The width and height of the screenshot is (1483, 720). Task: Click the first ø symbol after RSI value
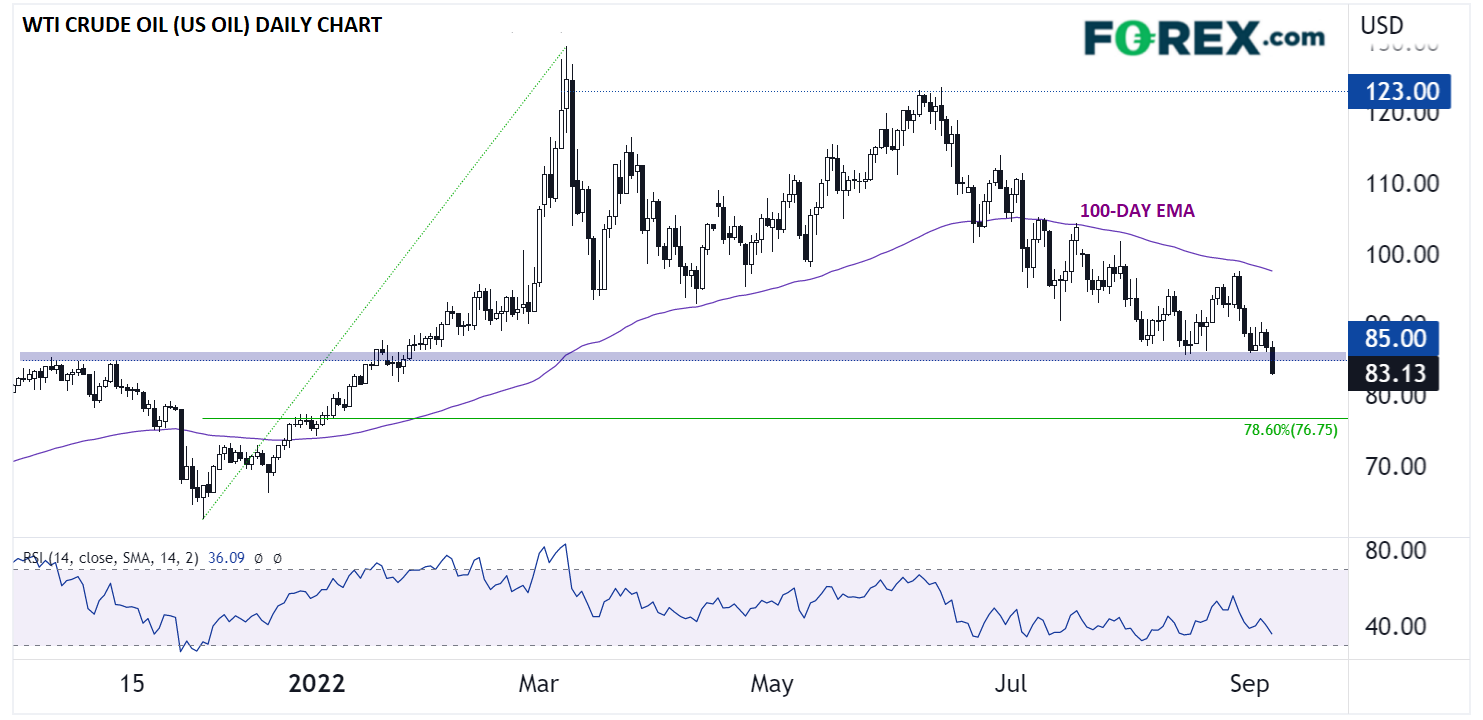(x=258, y=557)
